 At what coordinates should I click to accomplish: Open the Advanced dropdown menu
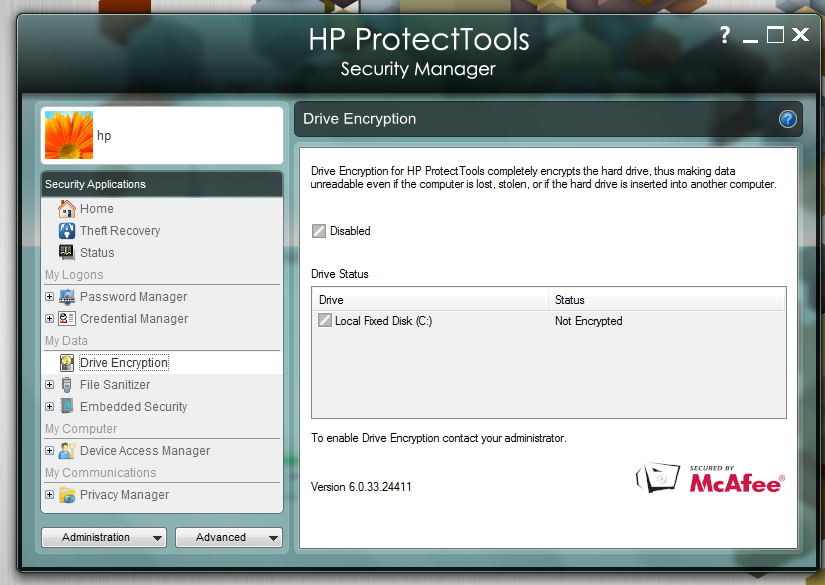tap(229, 537)
